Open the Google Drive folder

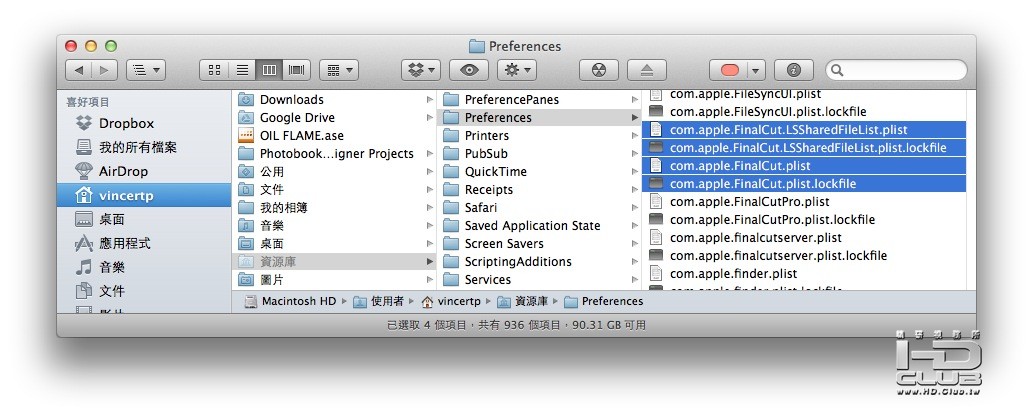point(335,117)
